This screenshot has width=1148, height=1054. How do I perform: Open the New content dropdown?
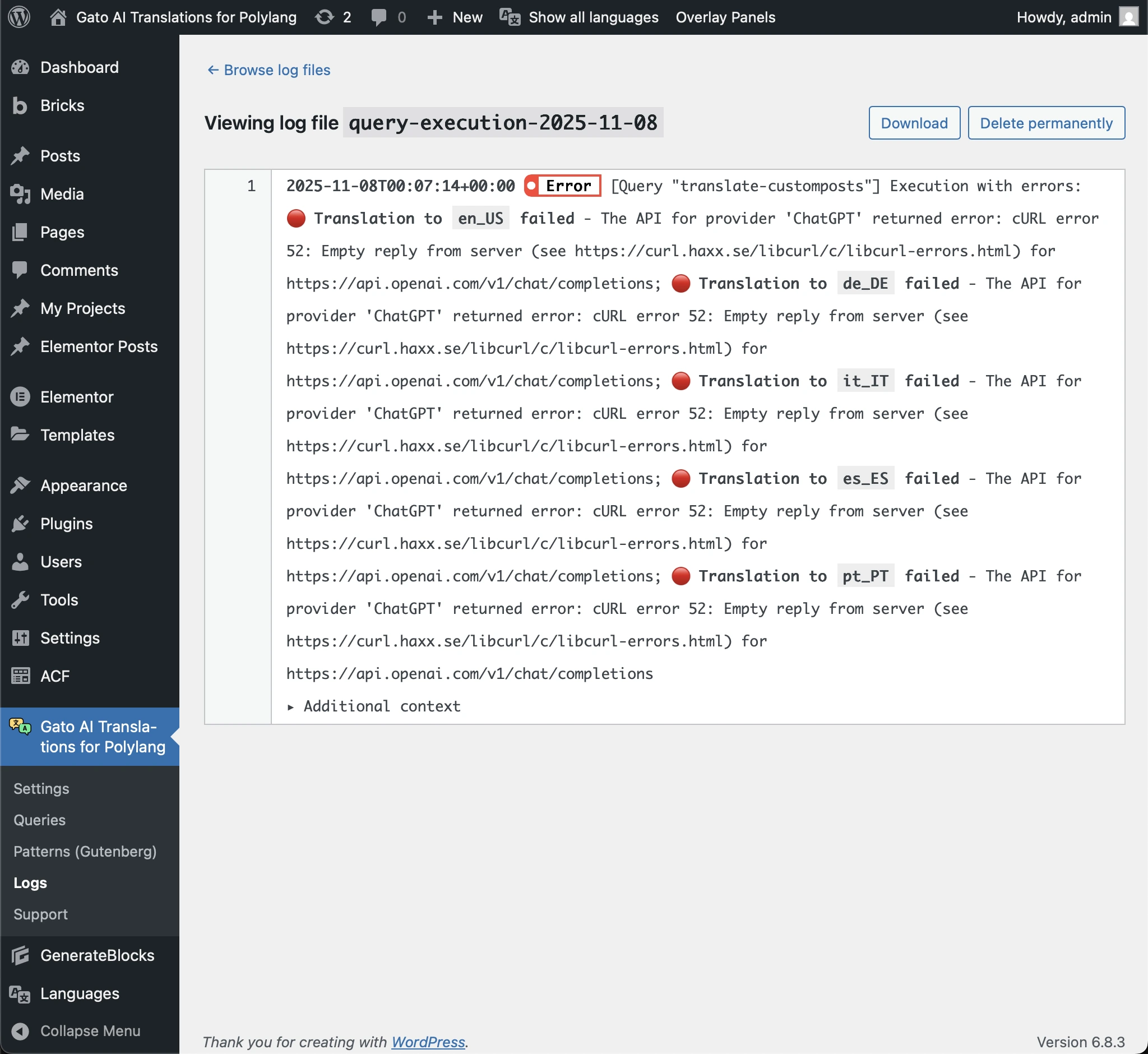[455, 17]
